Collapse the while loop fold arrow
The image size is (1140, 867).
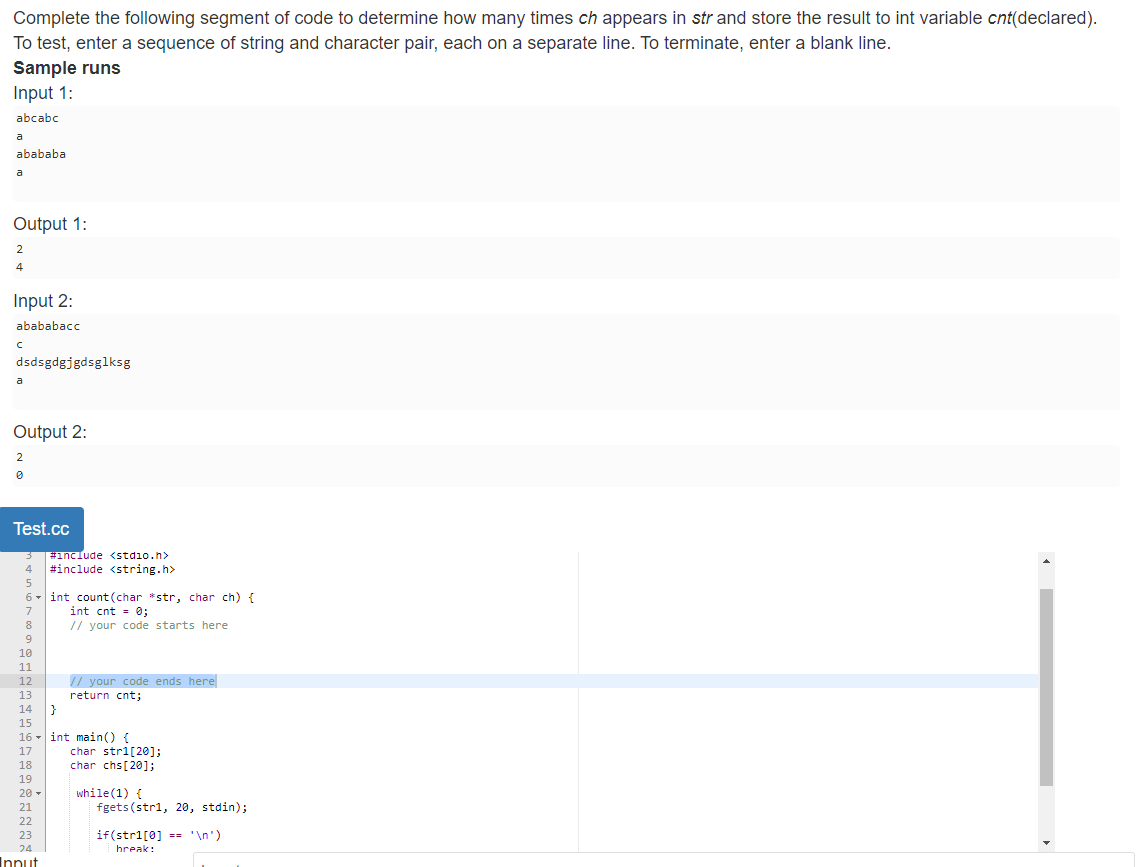(38, 792)
